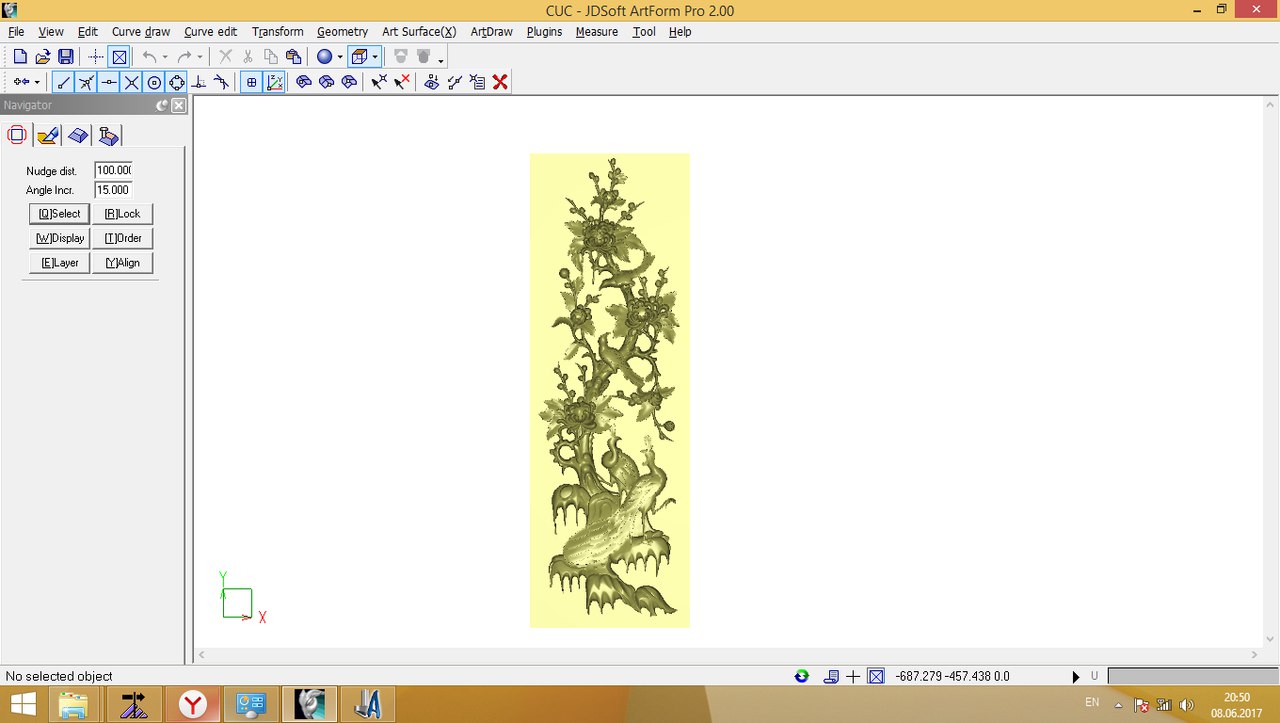The height and width of the screenshot is (723, 1280).
Task: Open the Curve draw menu
Action: (x=141, y=32)
